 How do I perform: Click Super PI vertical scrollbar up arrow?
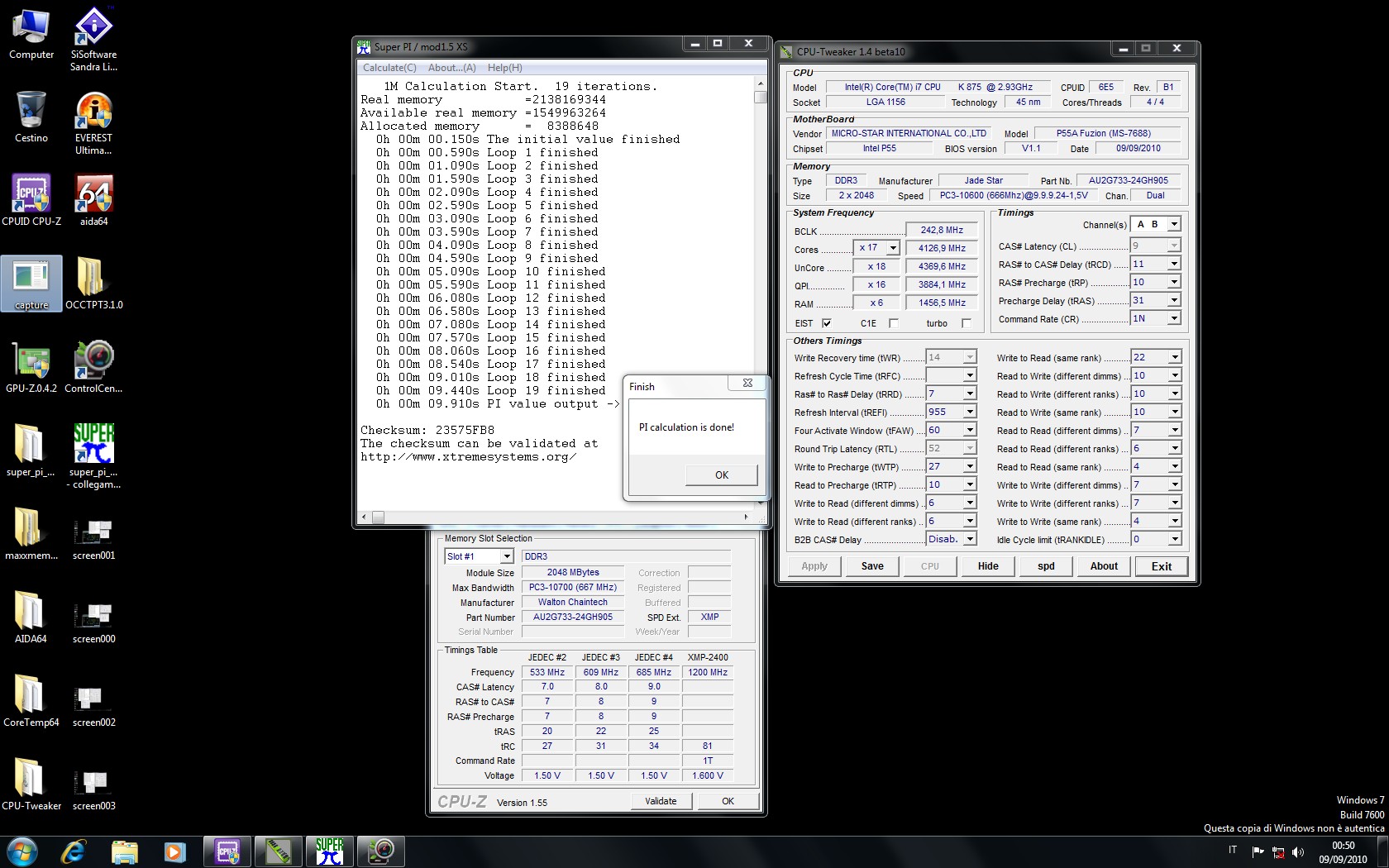[x=761, y=84]
